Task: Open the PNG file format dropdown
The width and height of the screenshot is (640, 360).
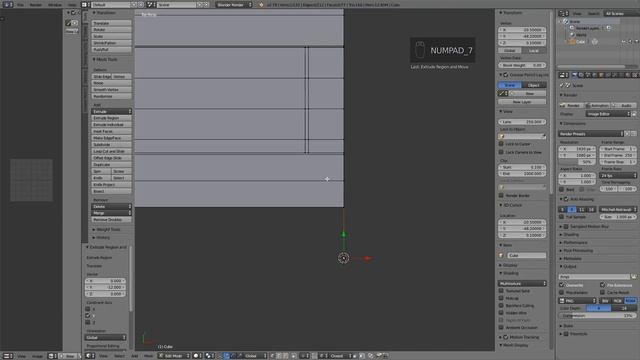Action: point(578,301)
